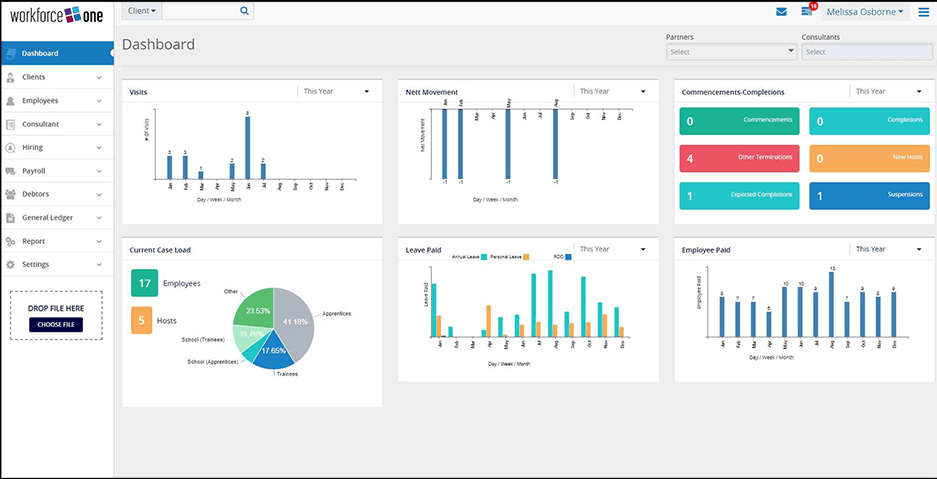Click the Settings gear icon in sidebar
This screenshot has width=937, height=479.
tap(11, 265)
